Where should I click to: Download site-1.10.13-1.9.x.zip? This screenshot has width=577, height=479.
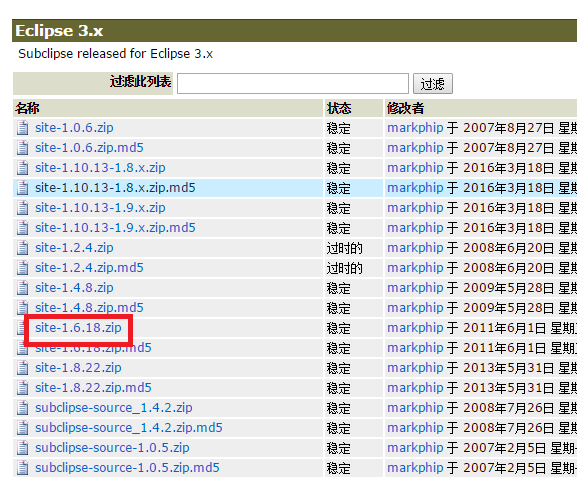pos(100,207)
